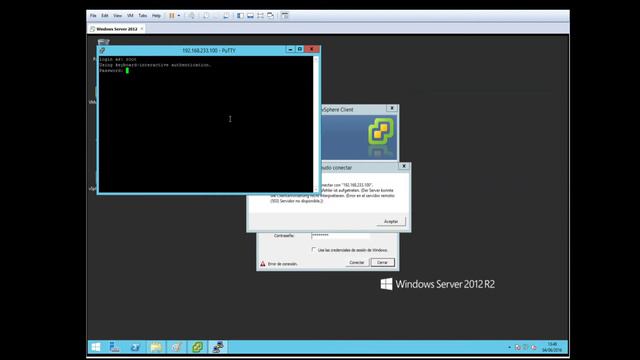Viewport: 640px width, 360px height.
Task: Click the Manage Snapshots toolbar icon
Action: [226, 16]
